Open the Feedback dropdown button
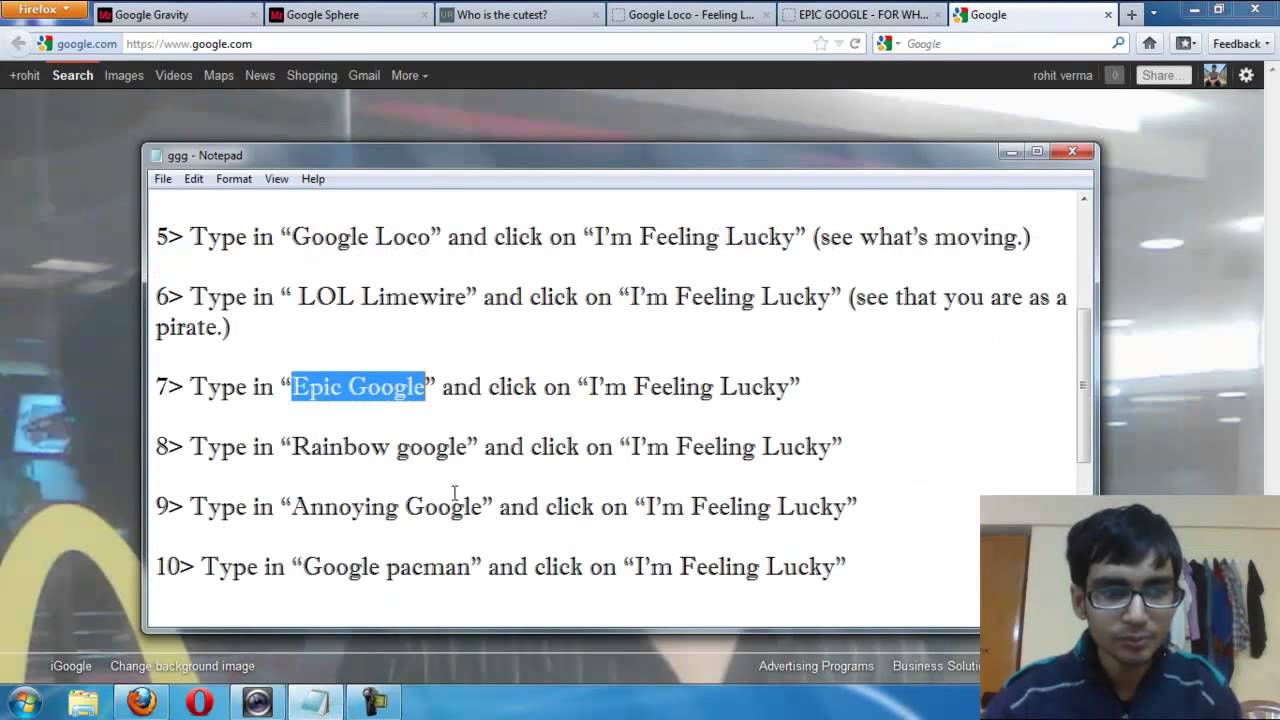This screenshot has width=1280, height=720. point(1241,43)
